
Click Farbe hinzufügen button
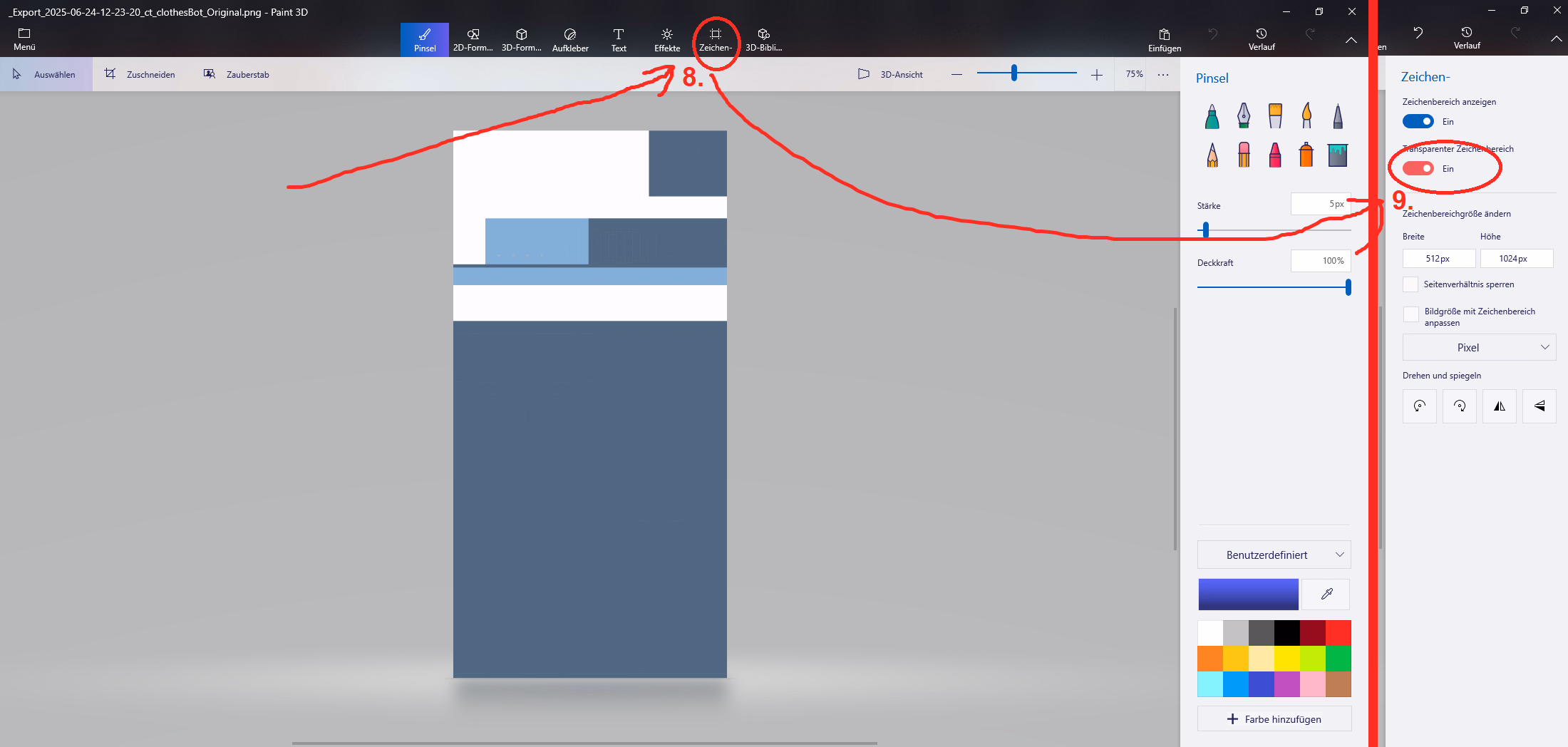tap(1274, 718)
